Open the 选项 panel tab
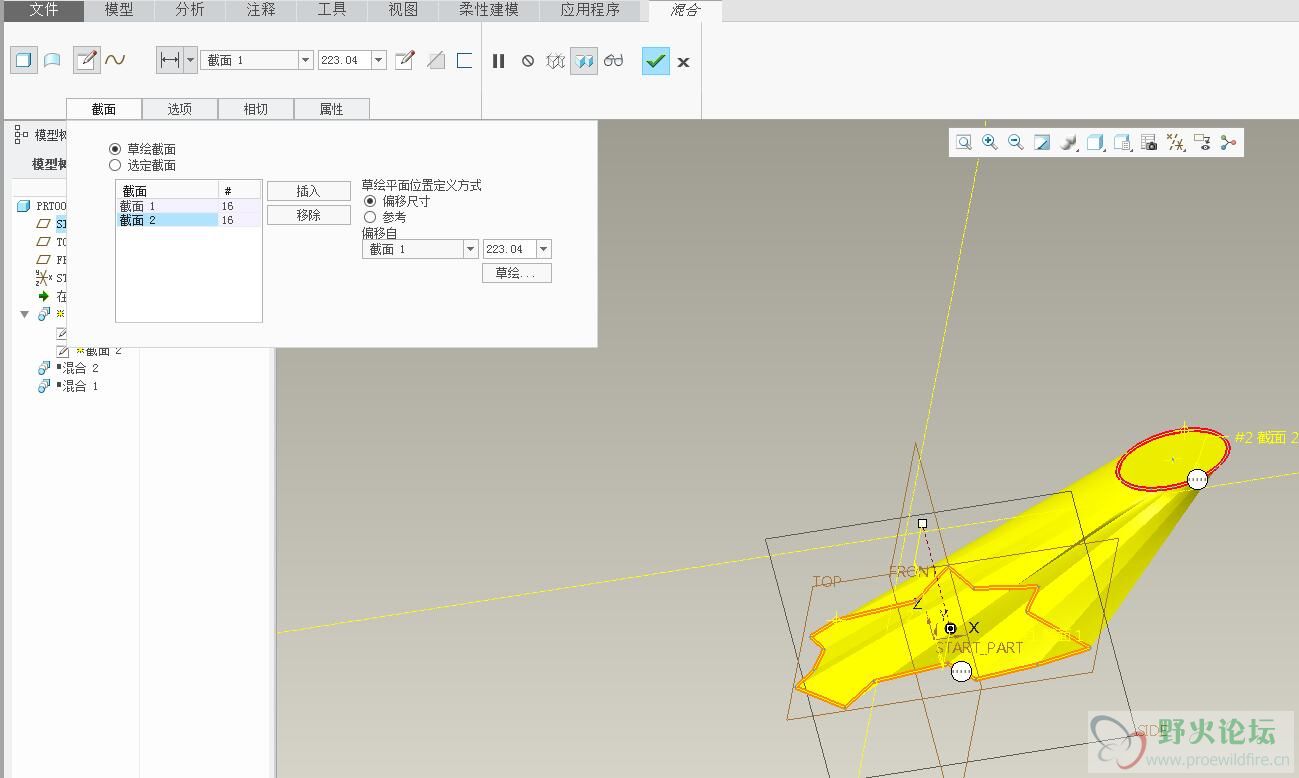 point(180,109)
